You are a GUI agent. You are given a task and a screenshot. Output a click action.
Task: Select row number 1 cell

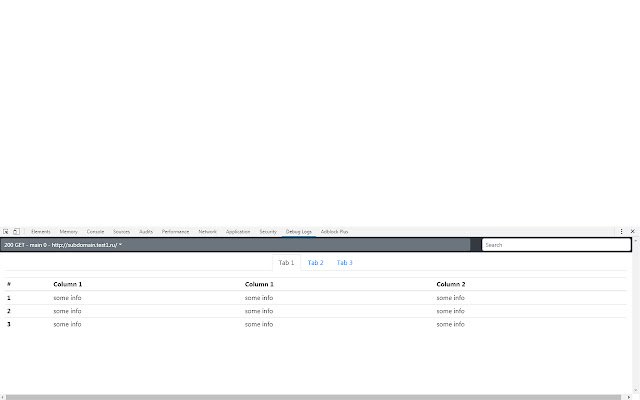coord(9,298)
